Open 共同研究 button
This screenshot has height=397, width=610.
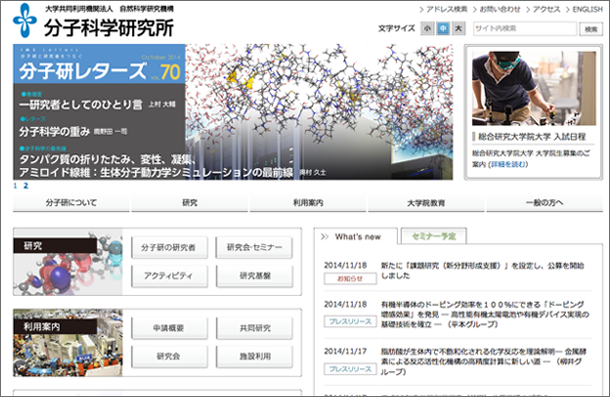coord(254,328)
